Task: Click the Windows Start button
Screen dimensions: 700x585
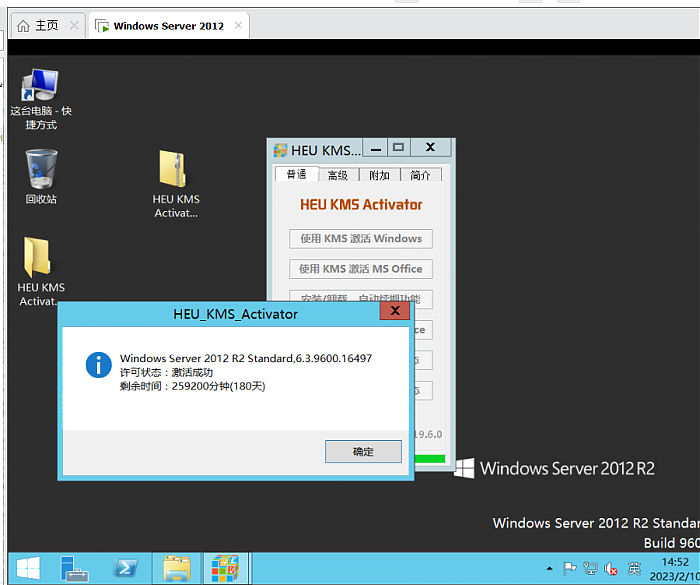Action: coord(27,569)
